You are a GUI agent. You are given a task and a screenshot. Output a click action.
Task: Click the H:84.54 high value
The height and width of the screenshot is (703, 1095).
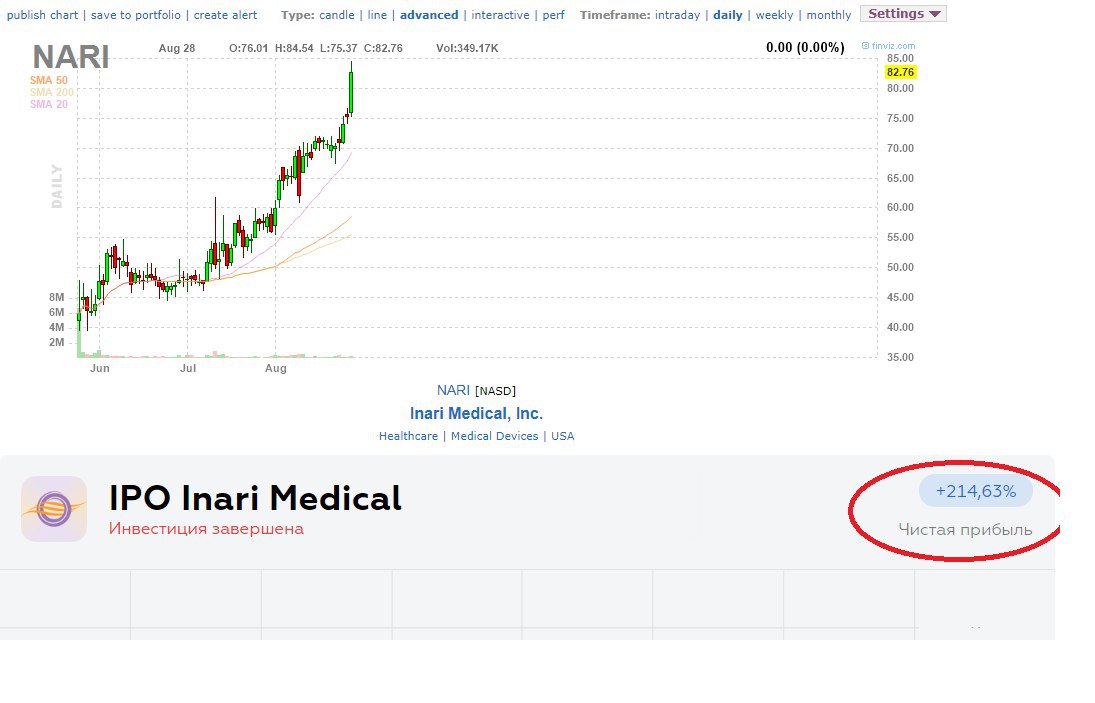tap(294, 48)
